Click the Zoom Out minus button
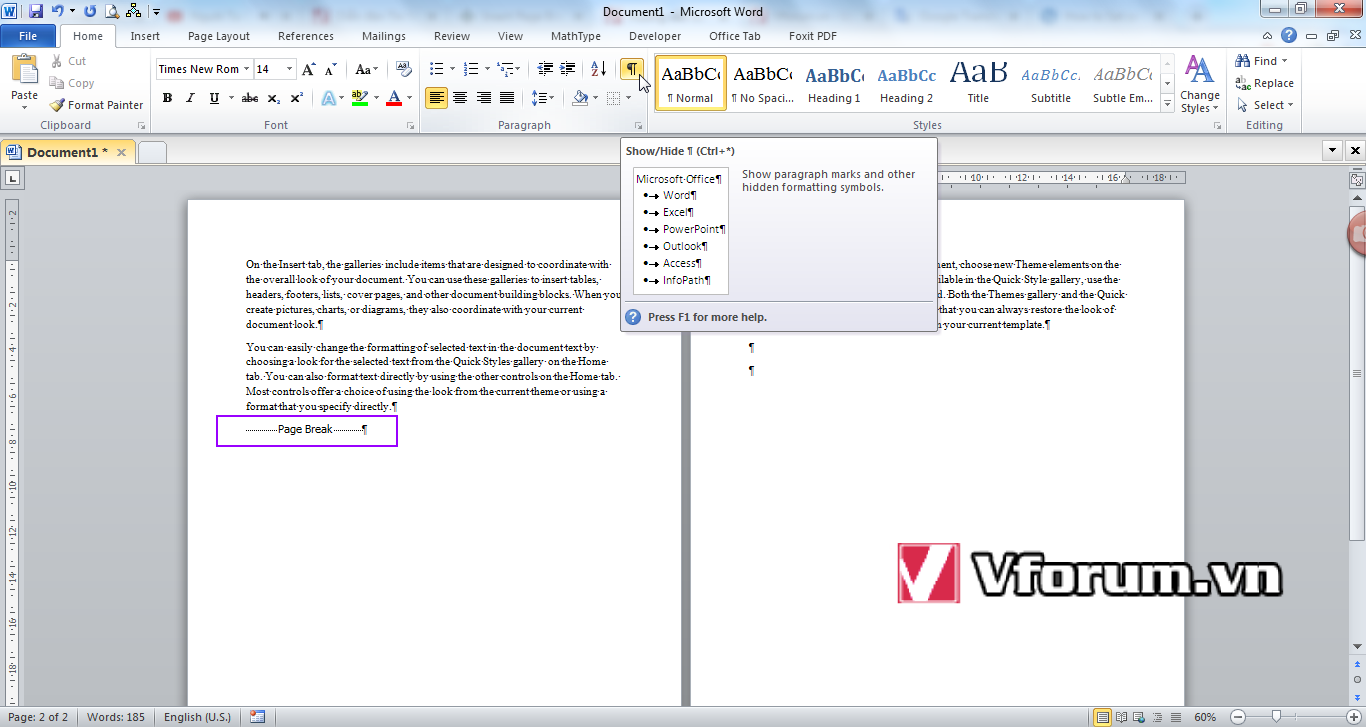 [1237, 717]
